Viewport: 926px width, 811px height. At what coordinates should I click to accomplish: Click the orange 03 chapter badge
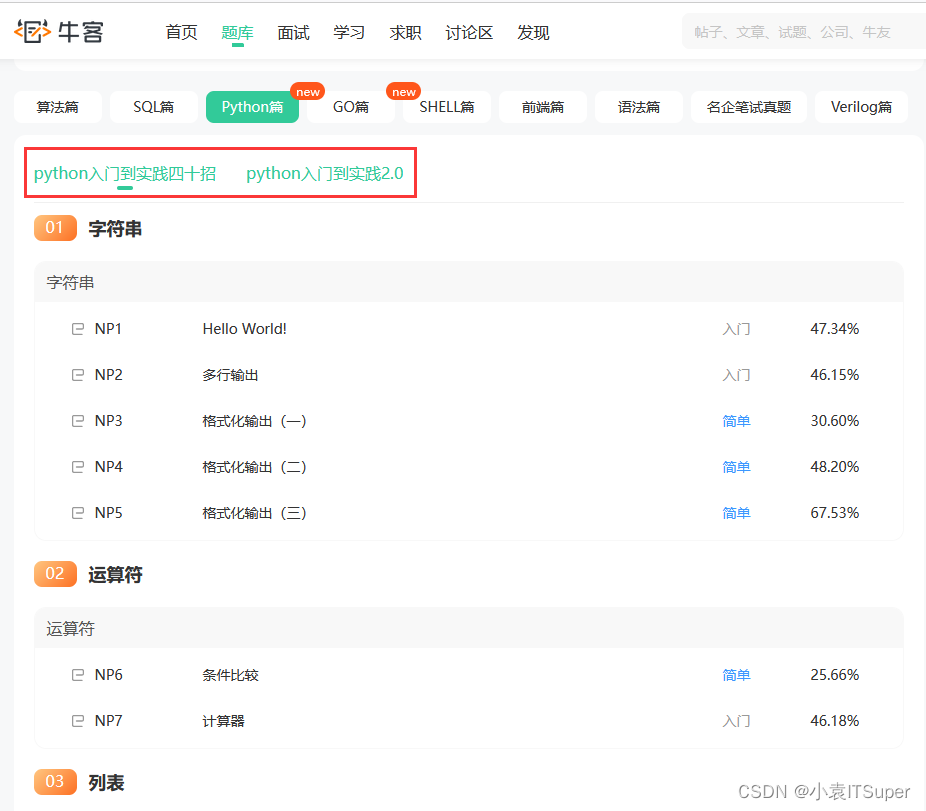point(55,782)
